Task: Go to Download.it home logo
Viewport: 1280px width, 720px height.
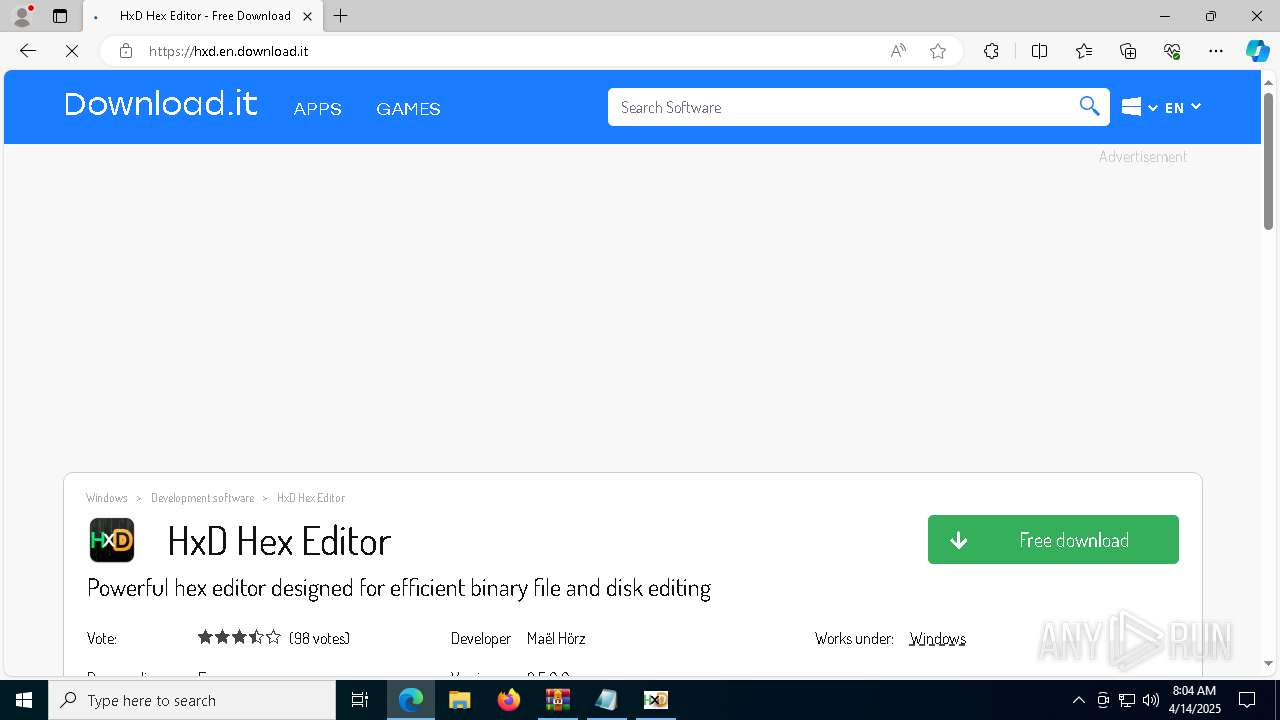Action: point(161,104)
